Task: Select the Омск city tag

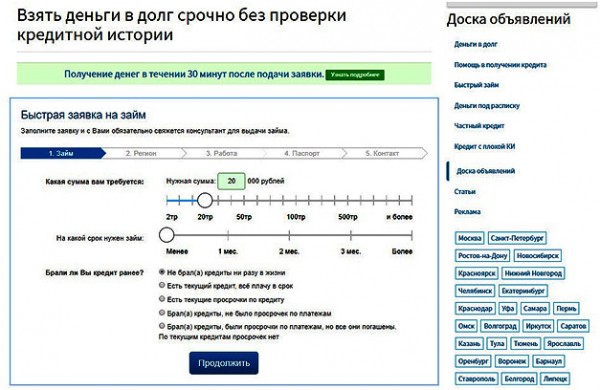Action: pyautogui.click(x=466, y=326)
